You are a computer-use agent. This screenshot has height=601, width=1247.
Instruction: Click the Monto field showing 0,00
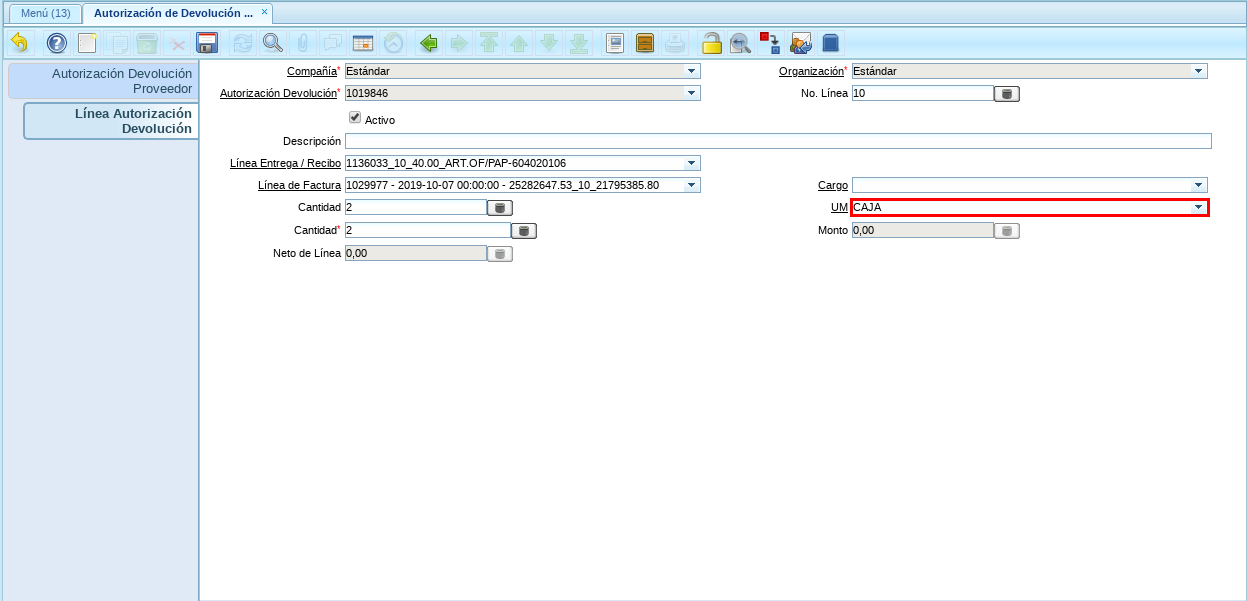point(922,230)
